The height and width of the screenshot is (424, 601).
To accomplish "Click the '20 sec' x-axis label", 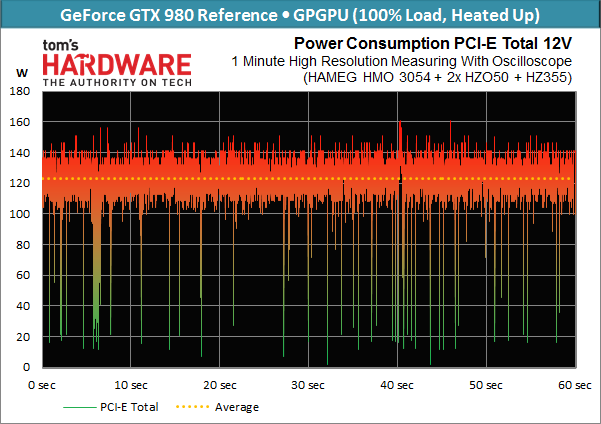I will pos(220,385).
